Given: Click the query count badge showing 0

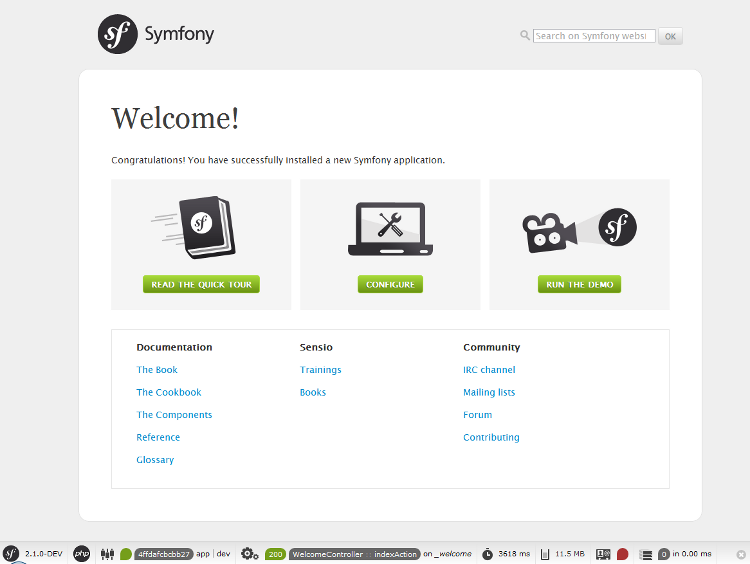Looking at the screenshot, I should (663, 554).
